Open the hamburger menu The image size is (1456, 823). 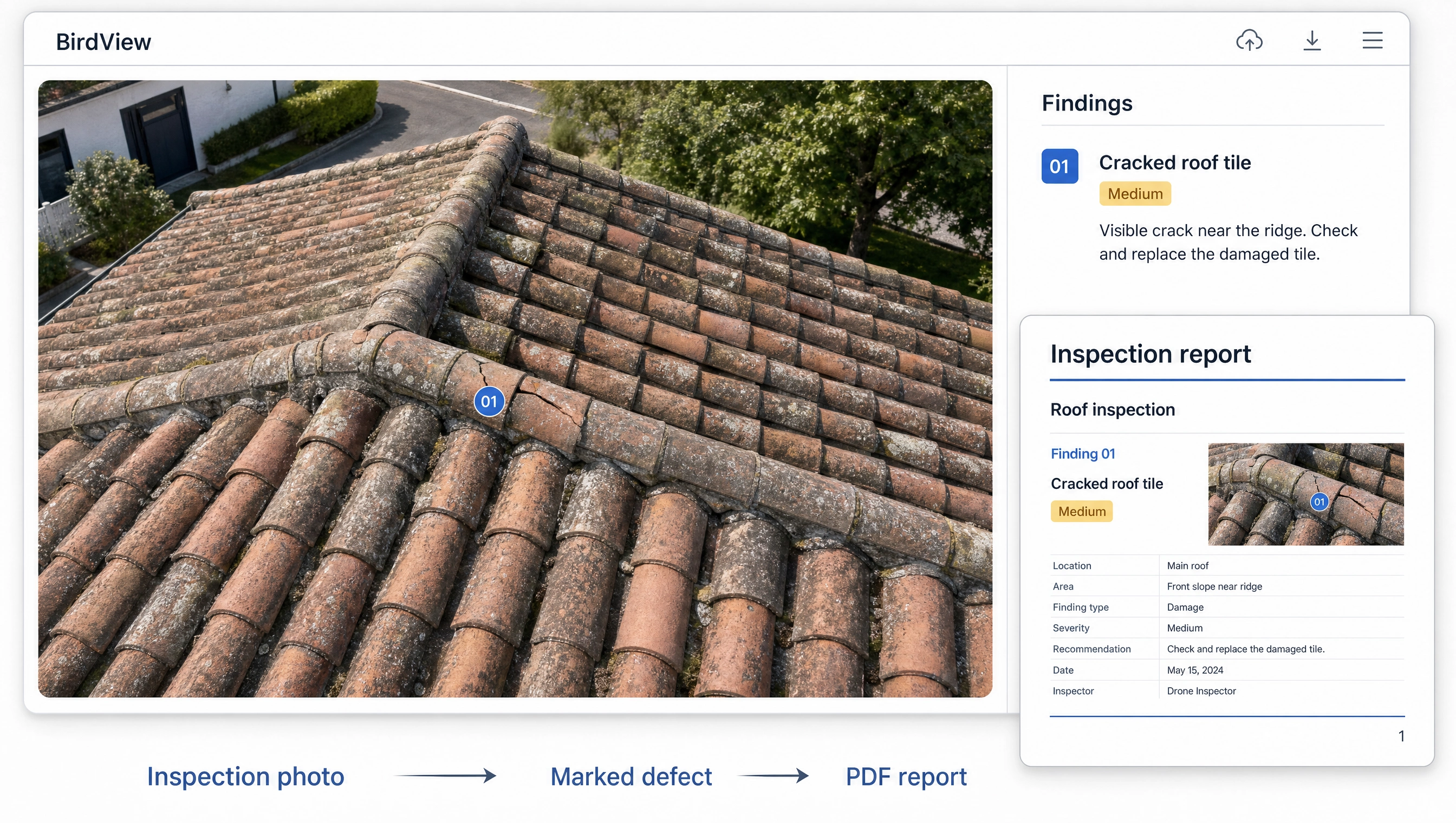coord(1373,40)
